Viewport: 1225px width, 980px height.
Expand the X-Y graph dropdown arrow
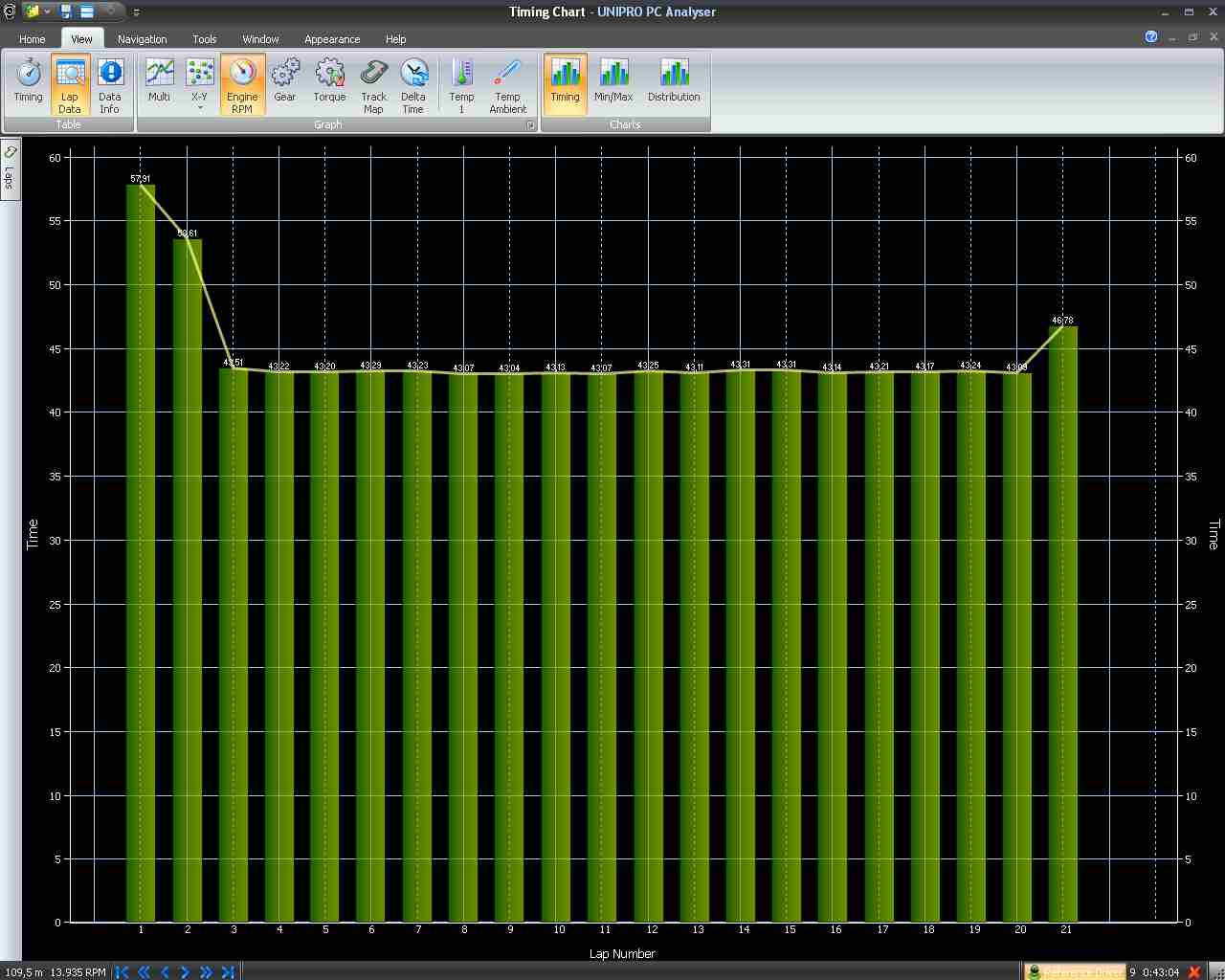[199, 108]
